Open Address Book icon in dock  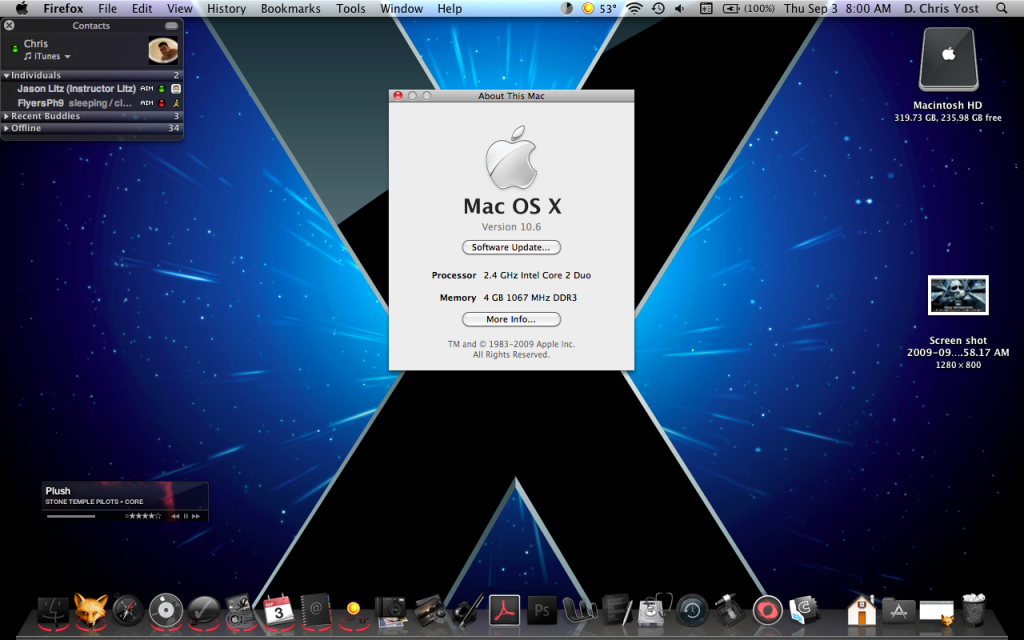tap(315, 611)
